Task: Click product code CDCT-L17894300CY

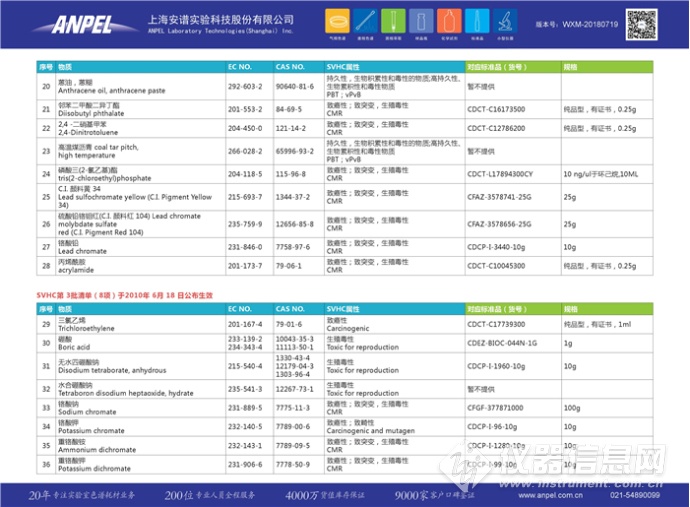Action: pyautogui.click(x=500, y=174)
